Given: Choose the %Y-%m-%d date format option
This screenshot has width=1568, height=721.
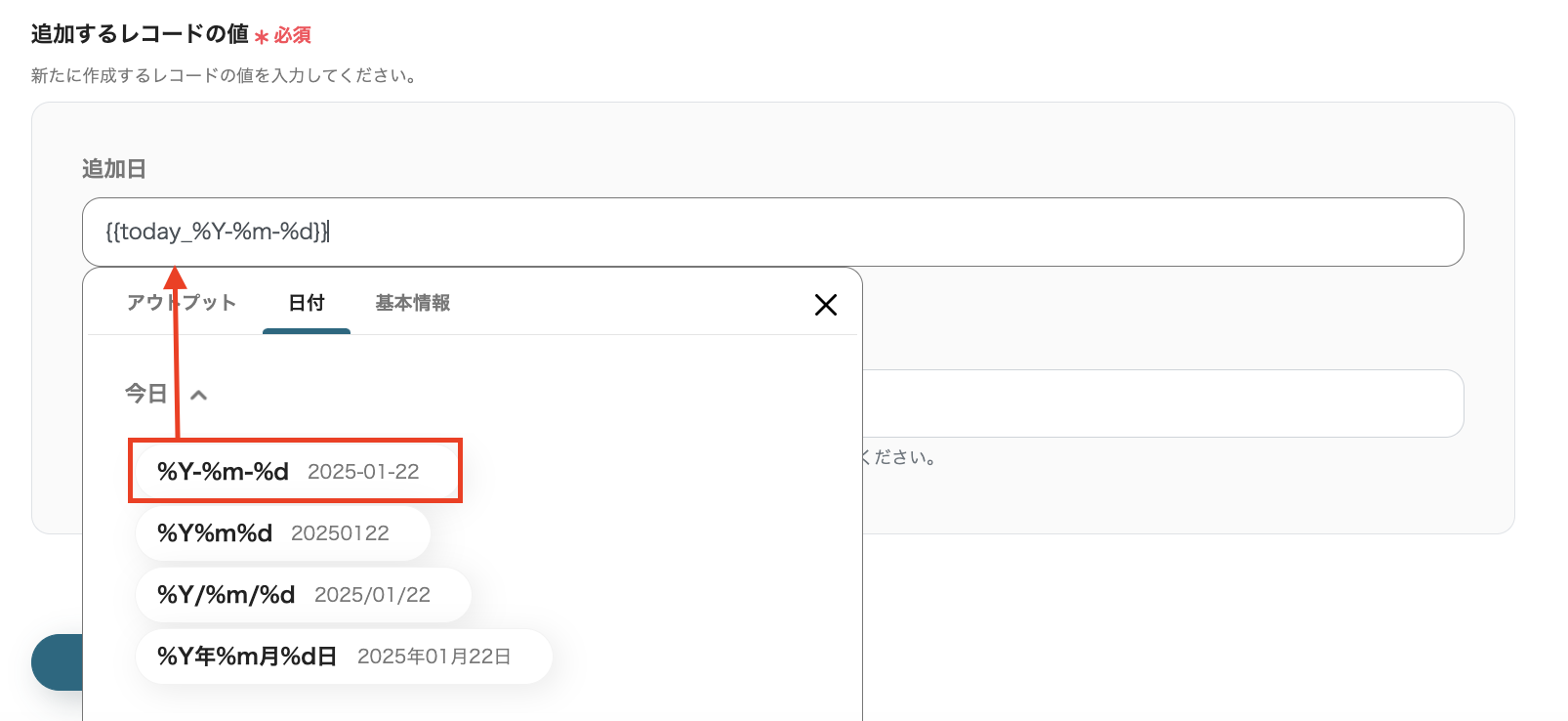Looking at the screenshot, I should 224,472.
